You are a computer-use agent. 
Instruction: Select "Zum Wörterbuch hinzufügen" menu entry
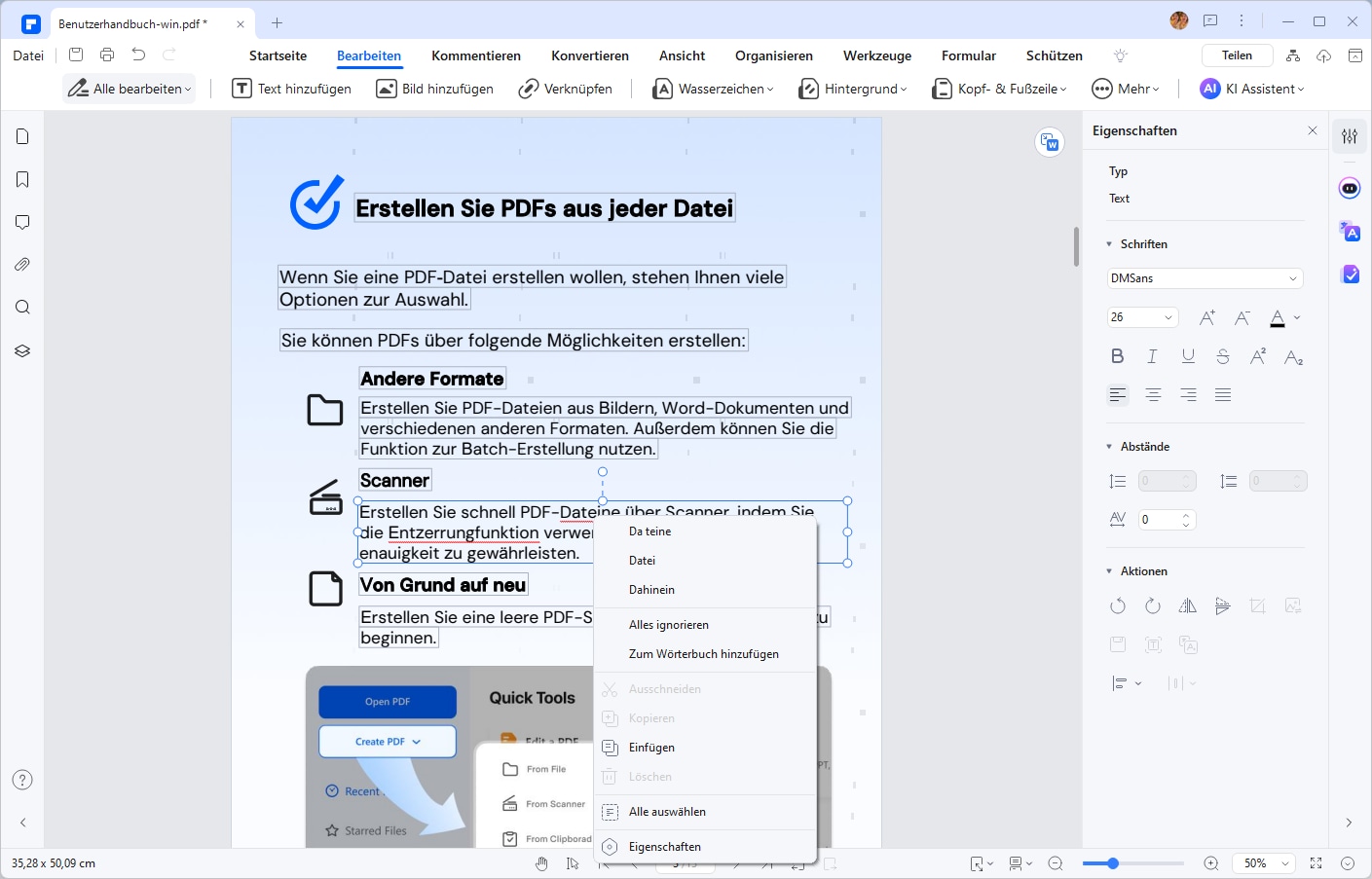pos(705,654)
